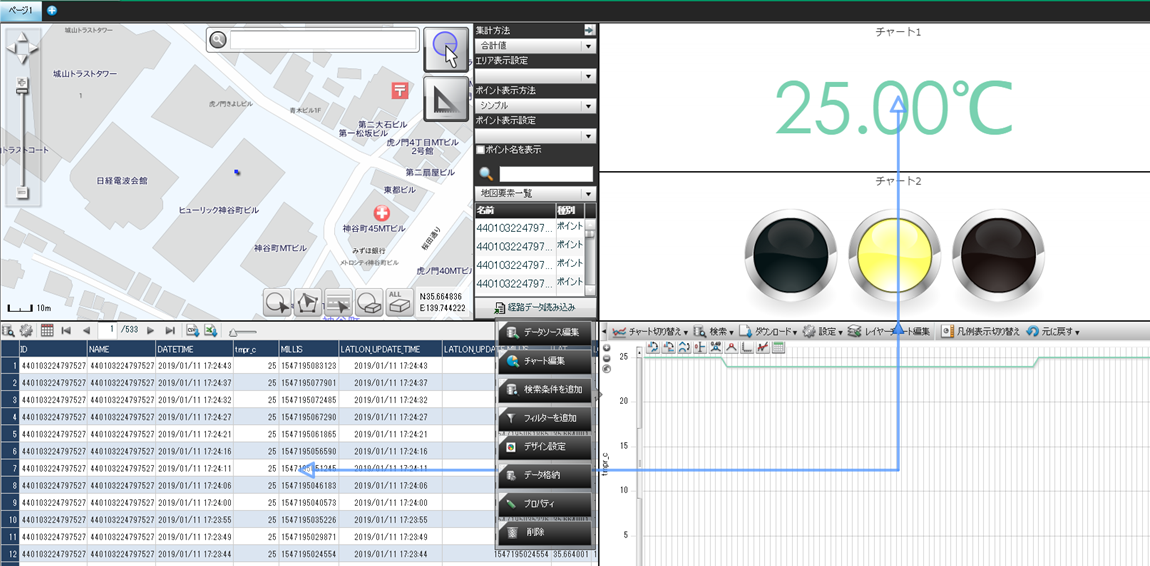The image size is (1150, 566).
Task: Open the 元に戻す dropdown
Action: pos(1052,331)
